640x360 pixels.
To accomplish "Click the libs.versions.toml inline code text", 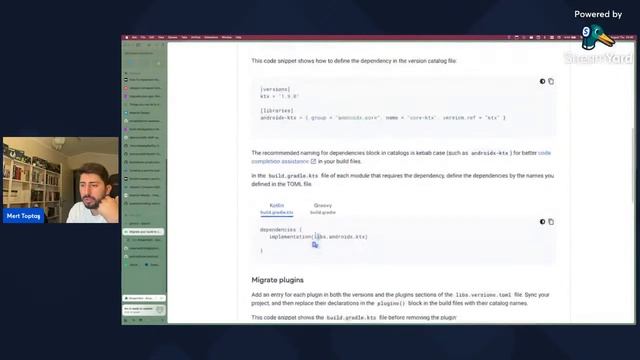I will click(483, 295).
